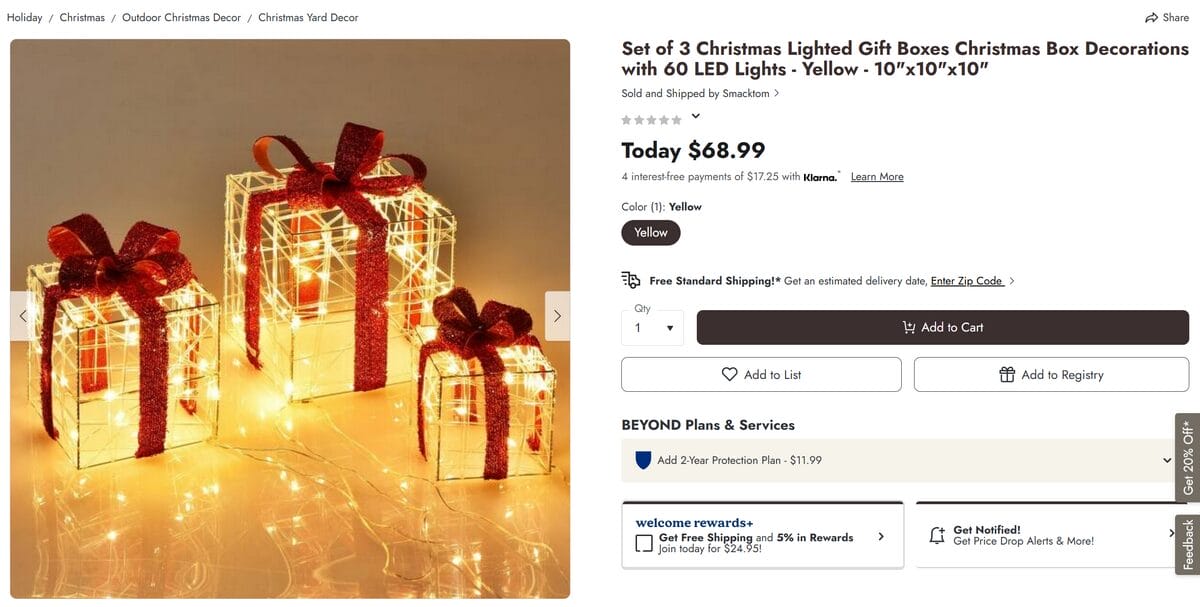Tick the welcome rewards+ checkbox
Image resolution: width=1200 pixels, height=607 pixels.
[644, 544]
